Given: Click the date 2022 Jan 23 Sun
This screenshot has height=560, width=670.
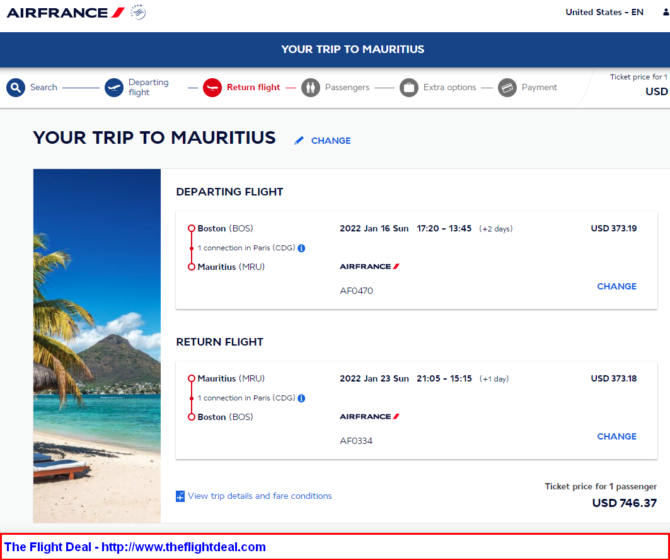Looking at the screenshot, I should (x=374, y=378).
